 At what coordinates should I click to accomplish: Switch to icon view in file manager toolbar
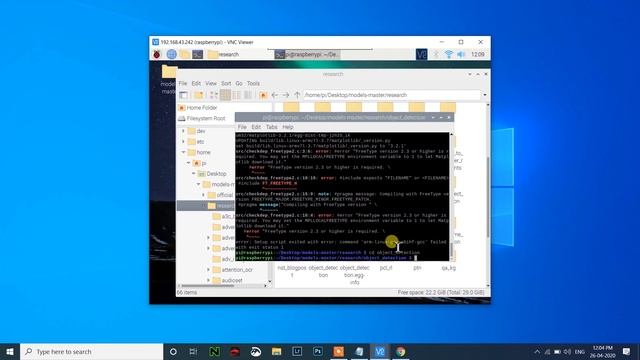point(214,95)
